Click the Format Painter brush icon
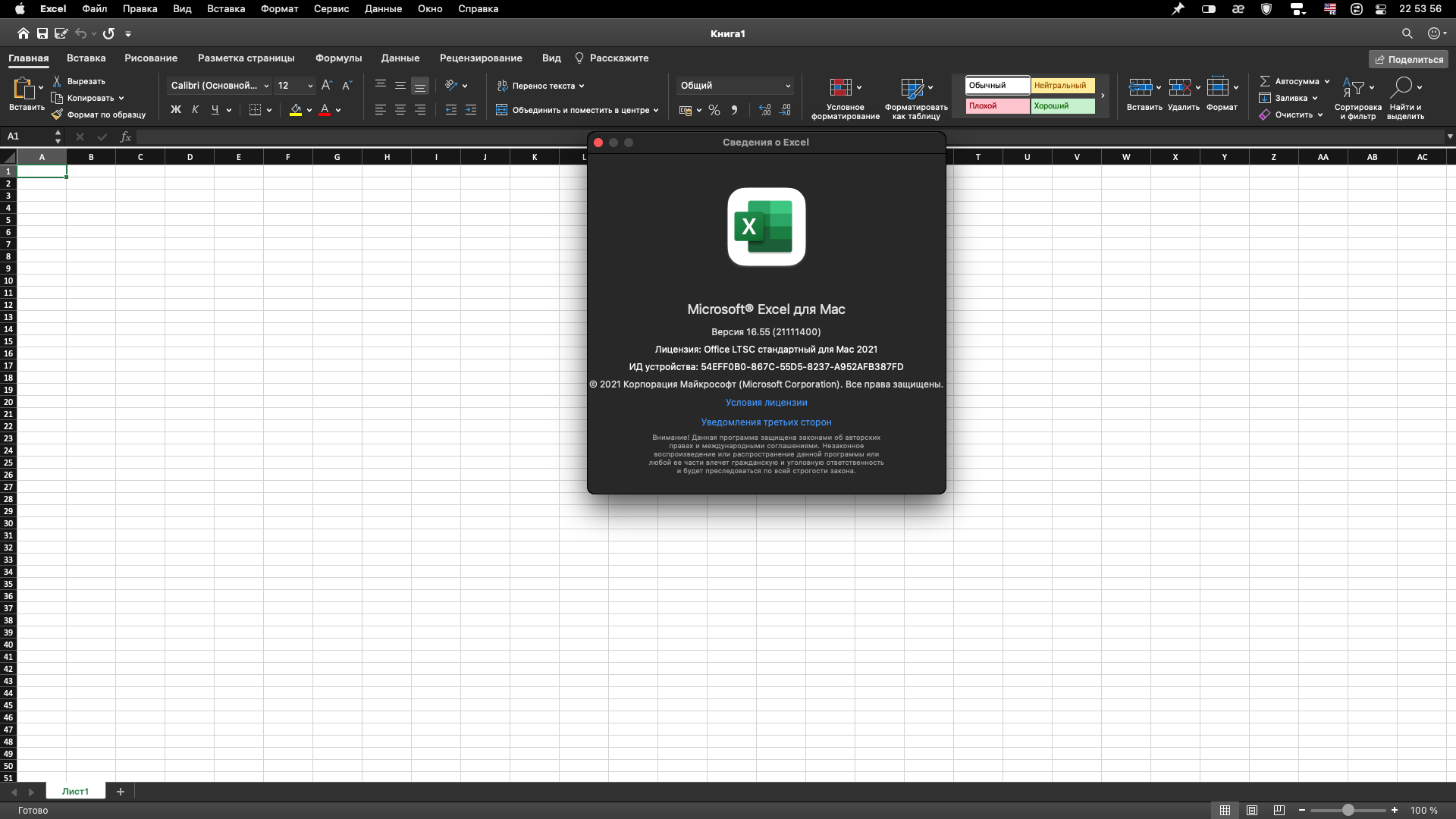The height and width of the screenshot is (819, 1456). [x=57, y=115]
